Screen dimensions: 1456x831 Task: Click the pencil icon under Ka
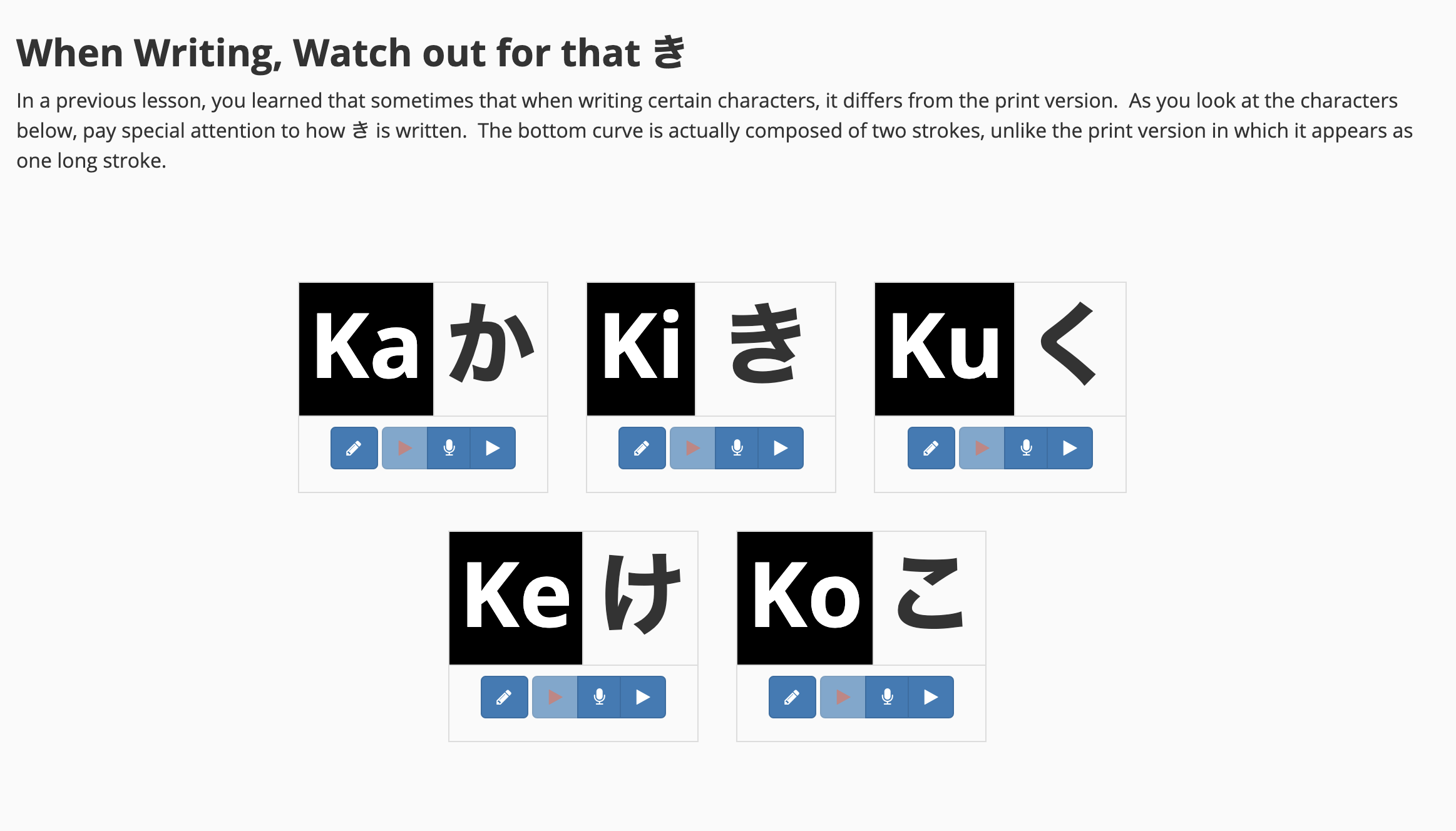coord(354,448)
